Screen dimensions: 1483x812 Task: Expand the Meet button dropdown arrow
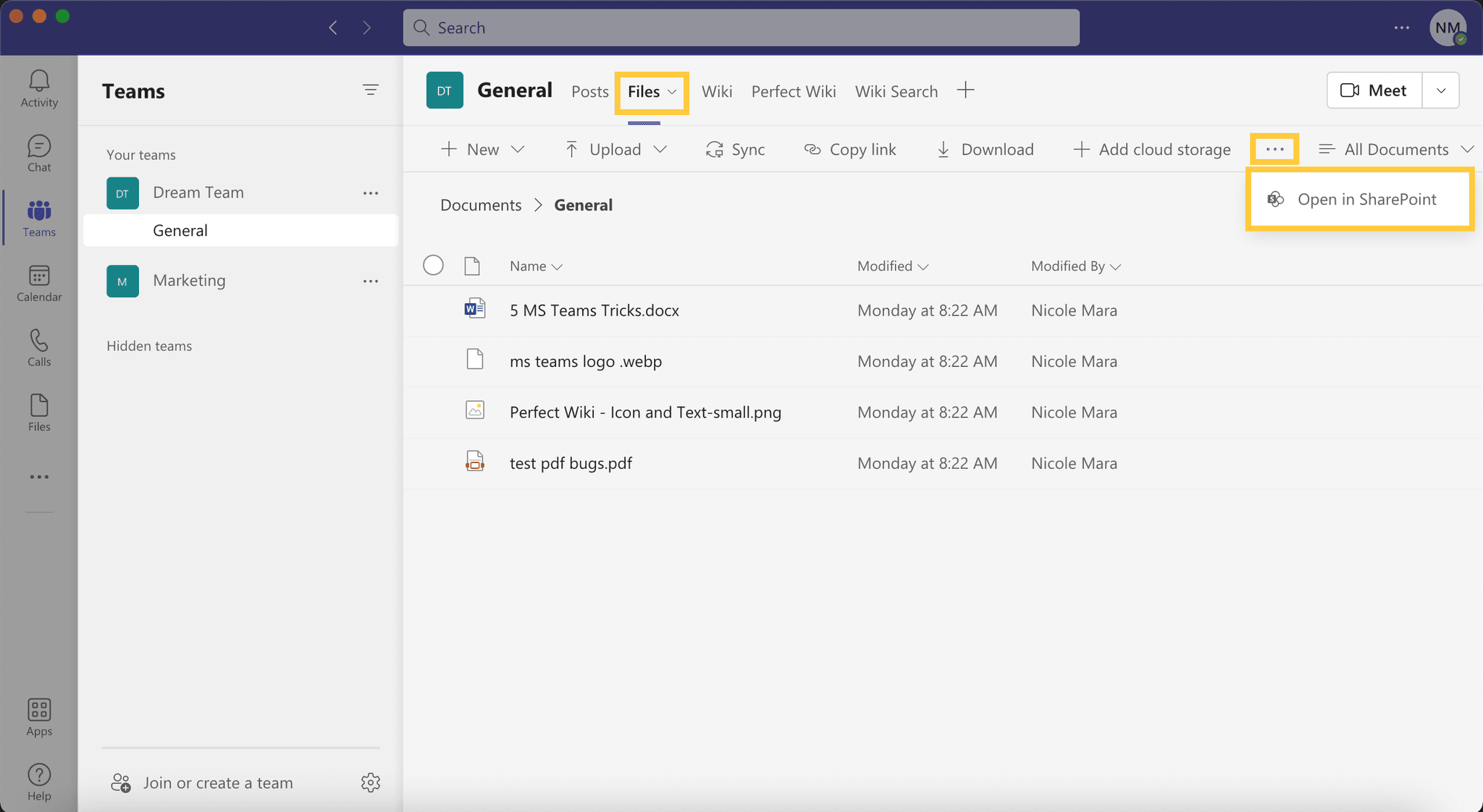click(x=1440, y=90)
